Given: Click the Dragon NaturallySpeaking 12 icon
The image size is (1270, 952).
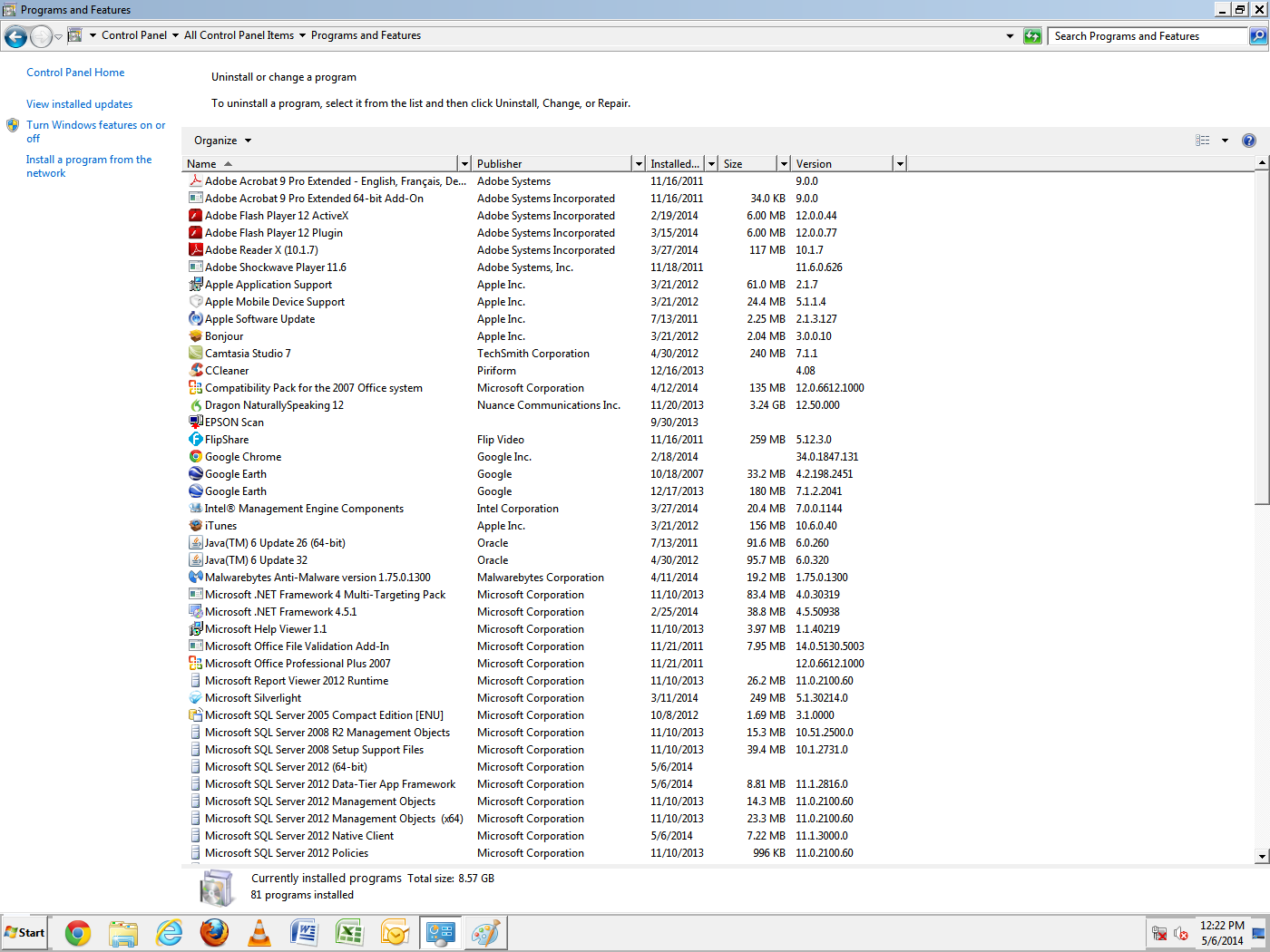Looking at the screenshot, I should (195, 405).
